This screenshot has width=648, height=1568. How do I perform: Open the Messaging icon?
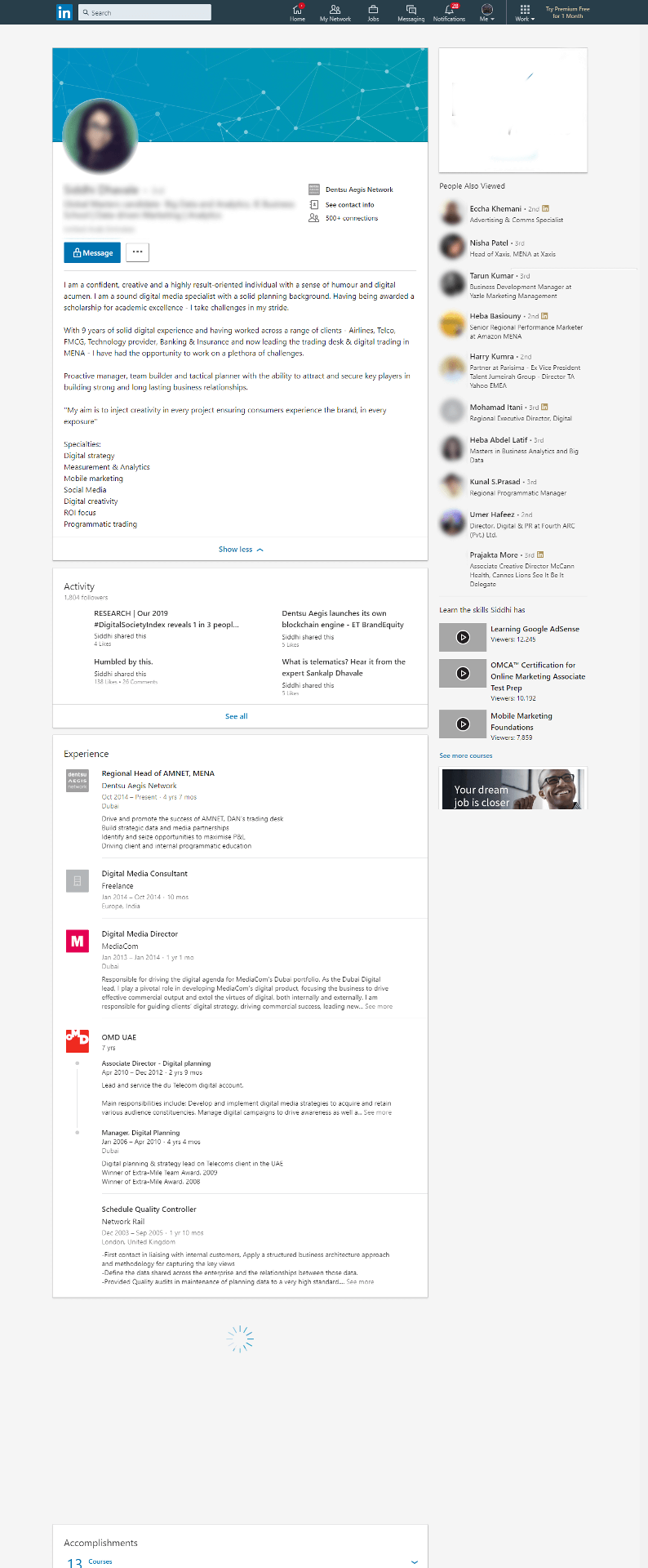pyautogui.click(x=411, y=10)
